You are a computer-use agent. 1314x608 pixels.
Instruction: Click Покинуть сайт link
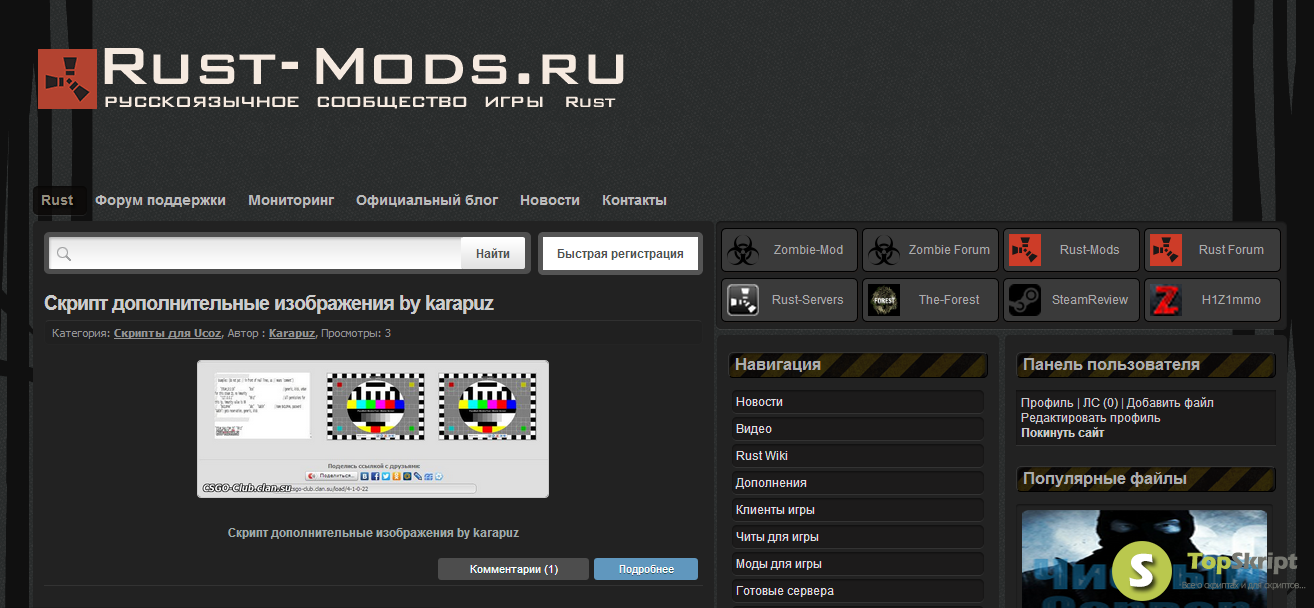click(1063, 433)
